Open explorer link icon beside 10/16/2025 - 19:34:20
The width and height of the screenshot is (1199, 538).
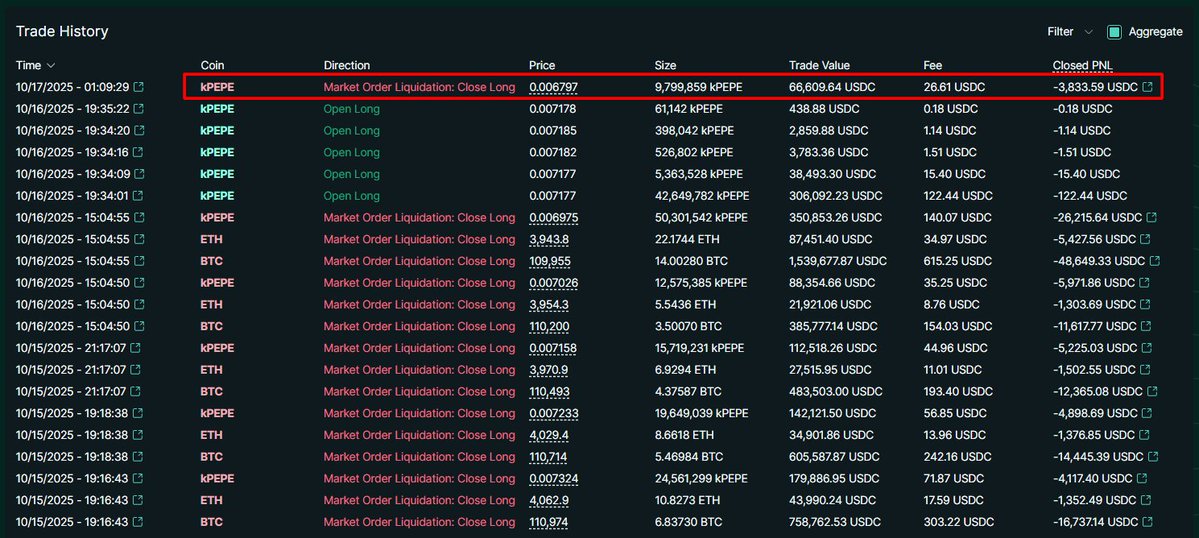tap(140, 131)
